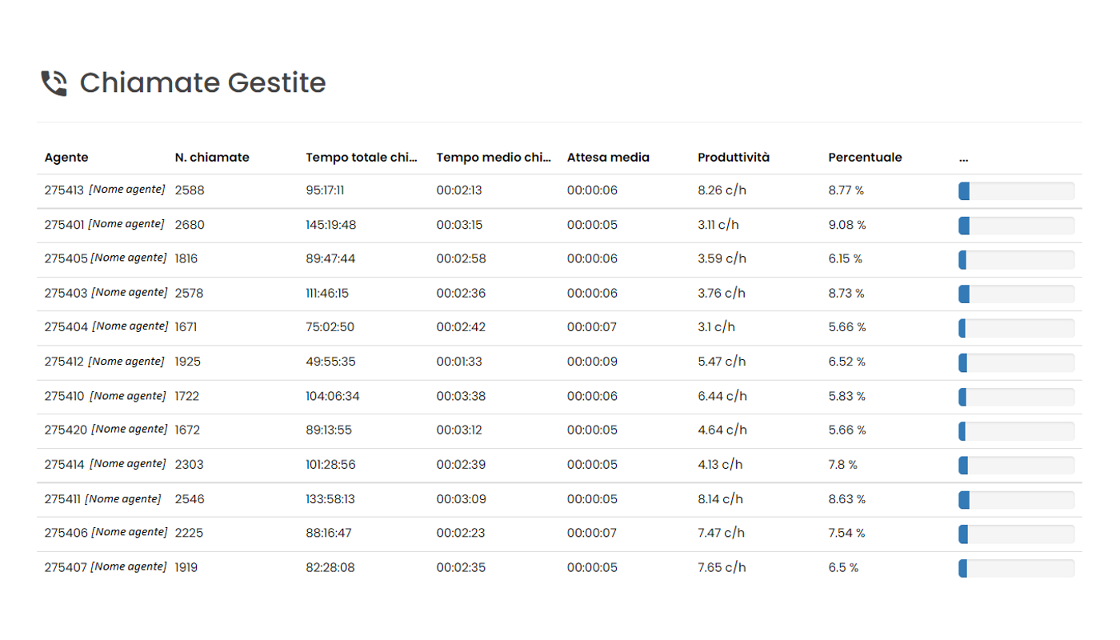
Task: Click the Chiamate Gestite report title
Action: [202, 83]
